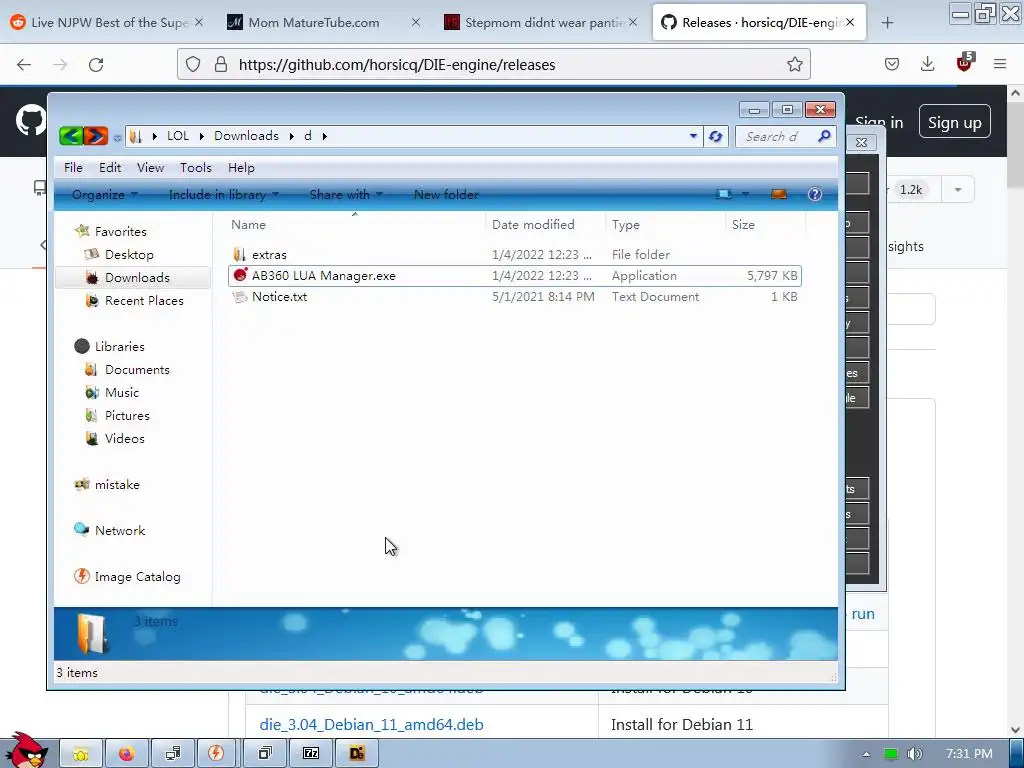Image resolution: width=1024 pixels, height=768 pixels.
Task: Open Videos library
Action: 125,438
